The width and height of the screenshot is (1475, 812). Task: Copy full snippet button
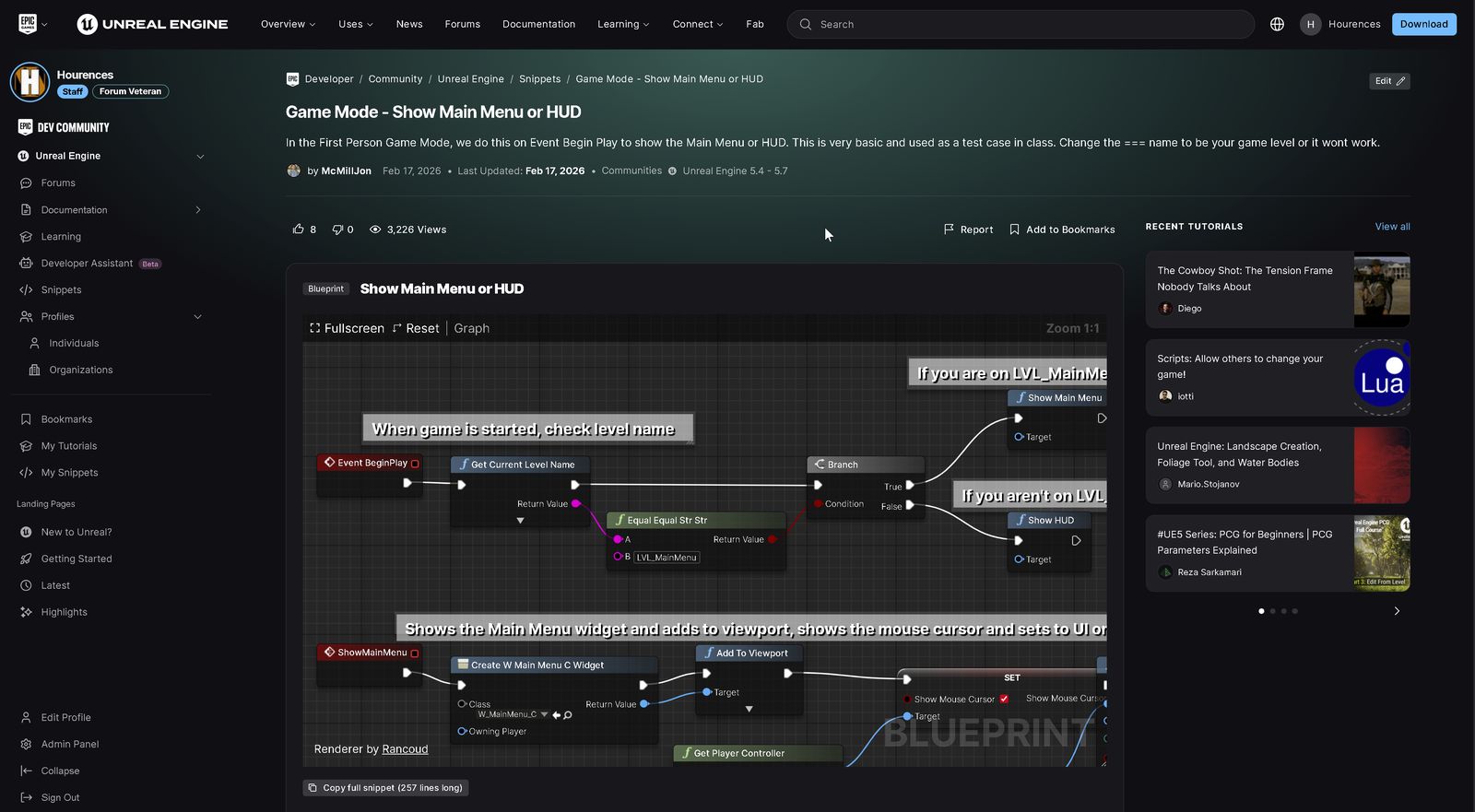click(385, 788)
